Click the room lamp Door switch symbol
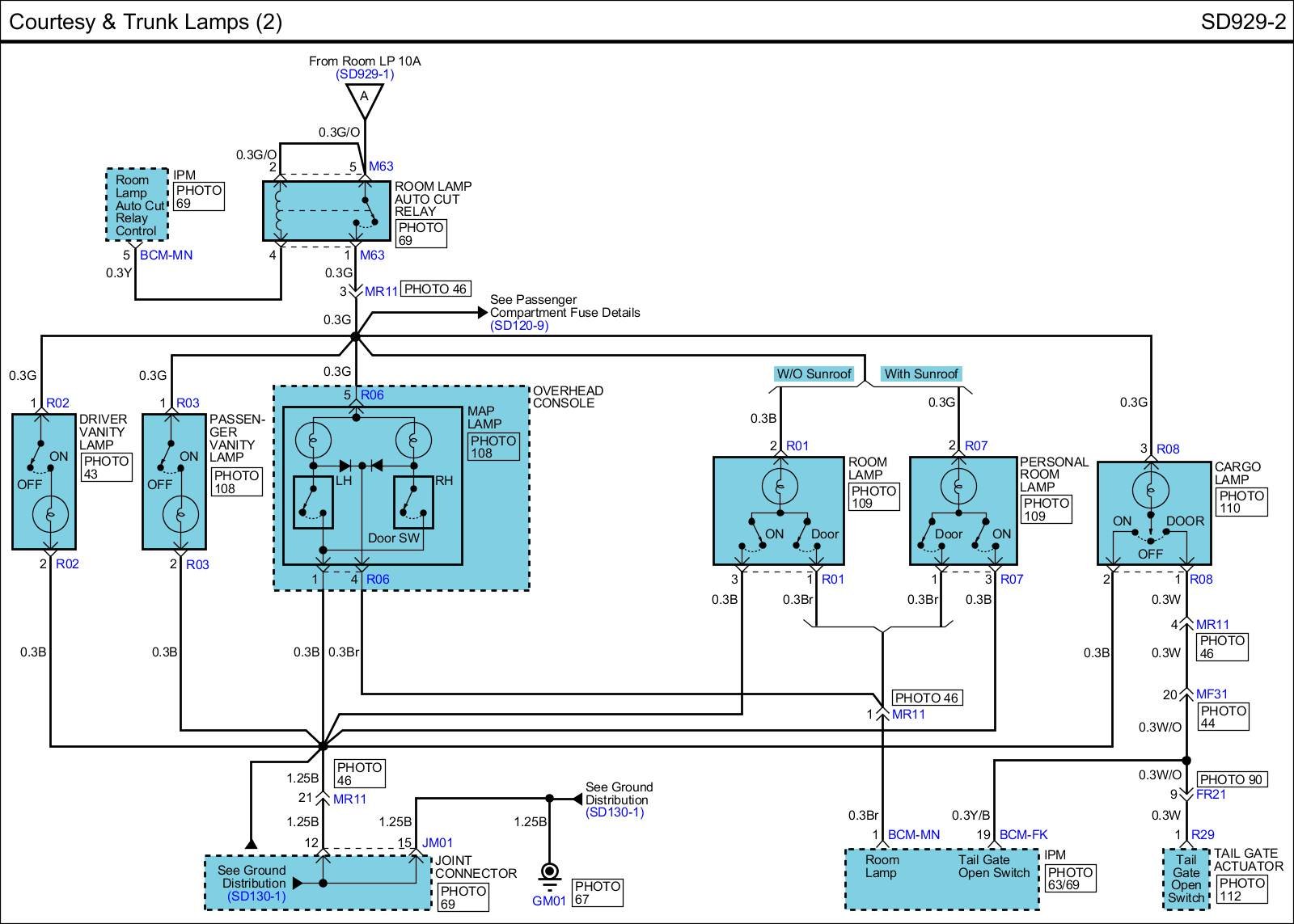 coord(809,535)
